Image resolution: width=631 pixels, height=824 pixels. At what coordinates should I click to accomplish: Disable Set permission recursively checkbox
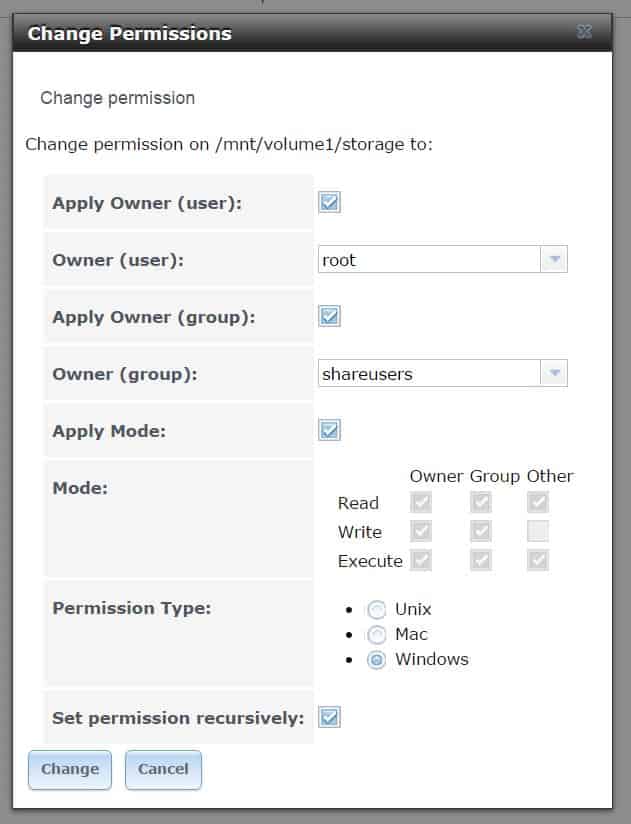point(329,717)
